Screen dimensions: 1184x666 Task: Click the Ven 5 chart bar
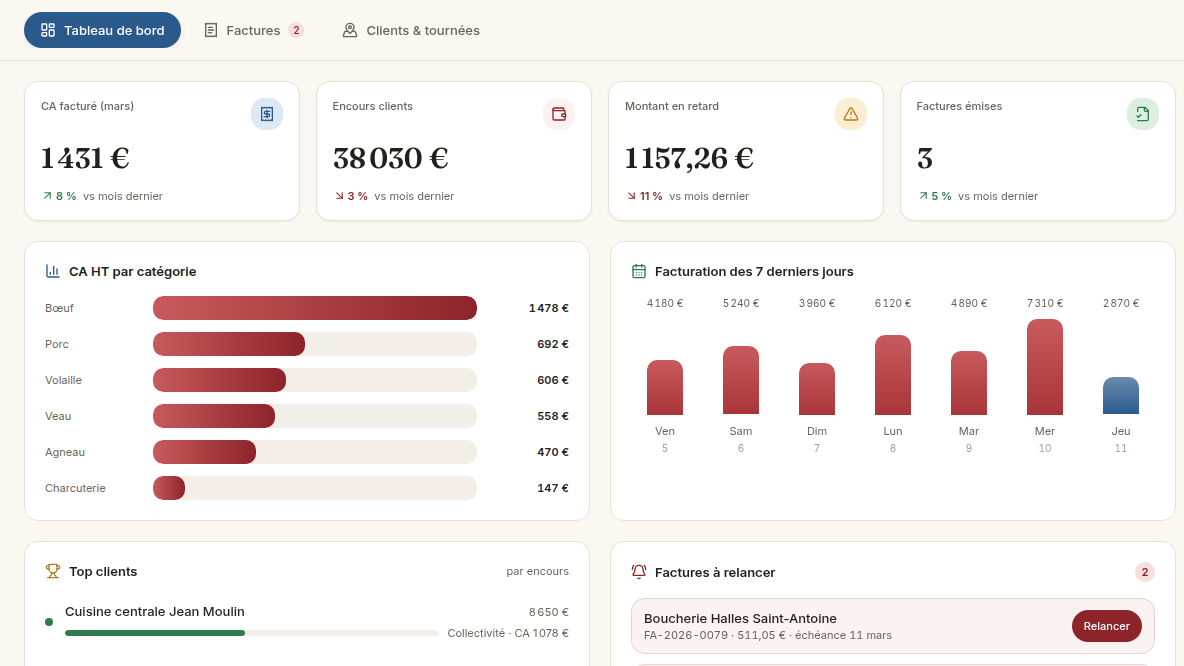(664, 387)
